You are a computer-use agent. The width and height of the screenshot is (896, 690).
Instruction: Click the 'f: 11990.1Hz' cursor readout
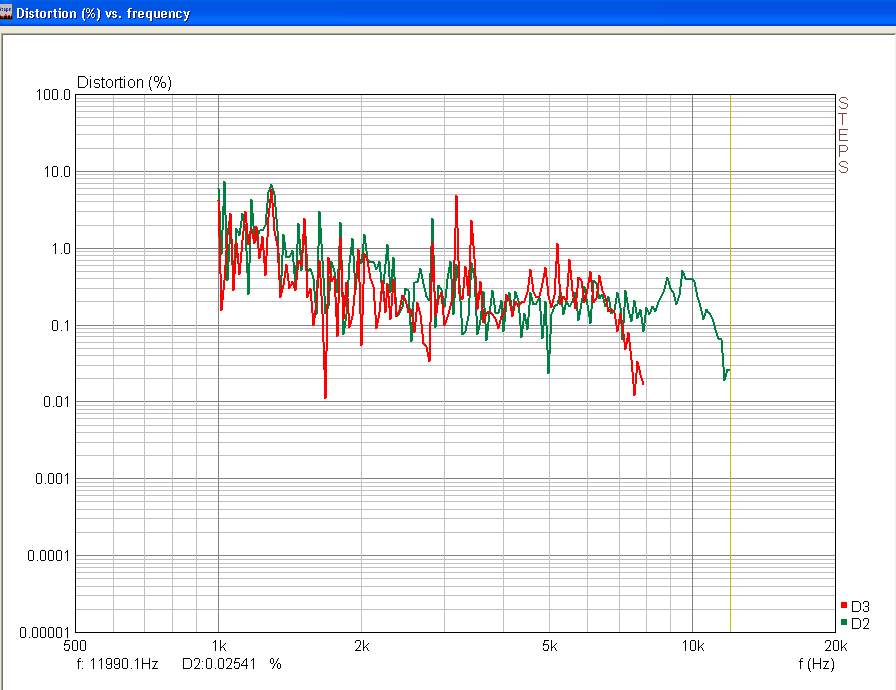118,664
